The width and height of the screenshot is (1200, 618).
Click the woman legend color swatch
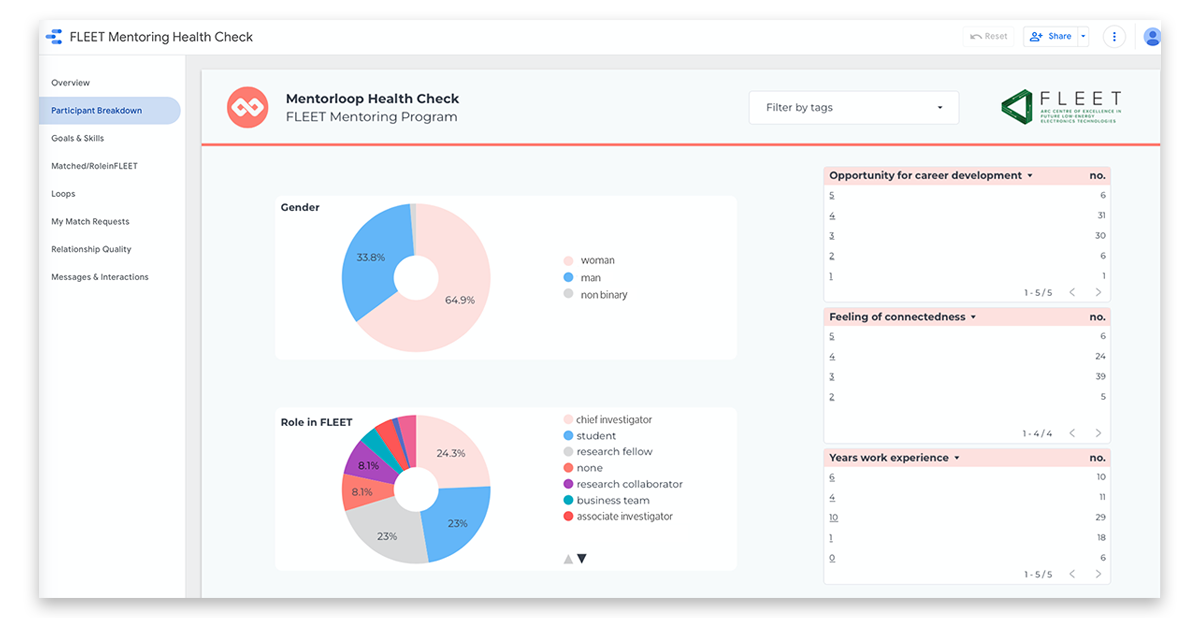pyautogui.click(x=568, y=260)
